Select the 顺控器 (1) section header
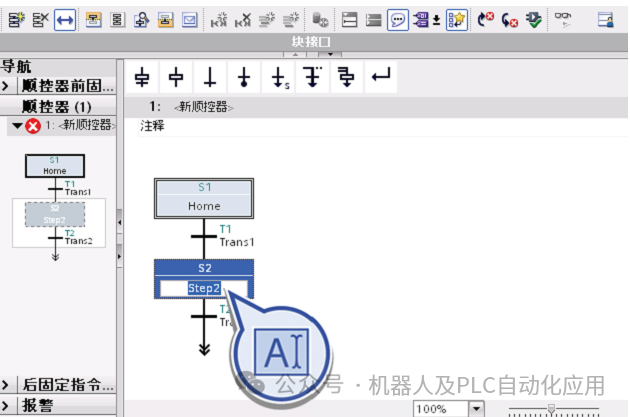The width and height of the screenshot is (630, 417). [57, 106]
